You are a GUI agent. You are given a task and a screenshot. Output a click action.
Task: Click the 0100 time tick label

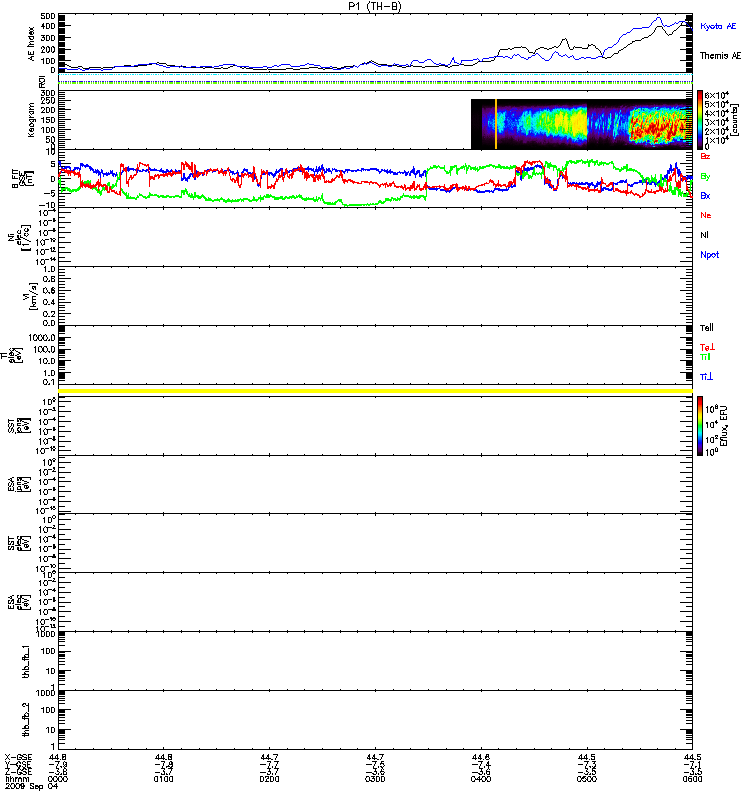(163, 779)
